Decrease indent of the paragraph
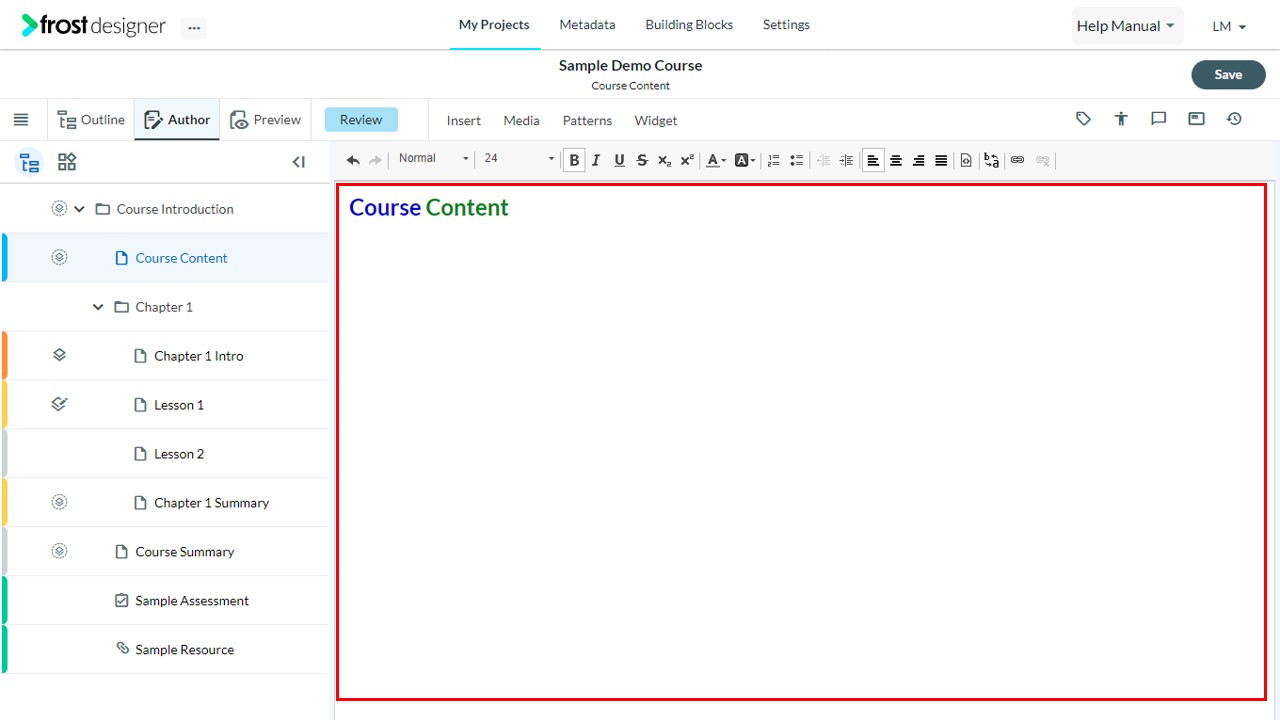 coord(824,160)
